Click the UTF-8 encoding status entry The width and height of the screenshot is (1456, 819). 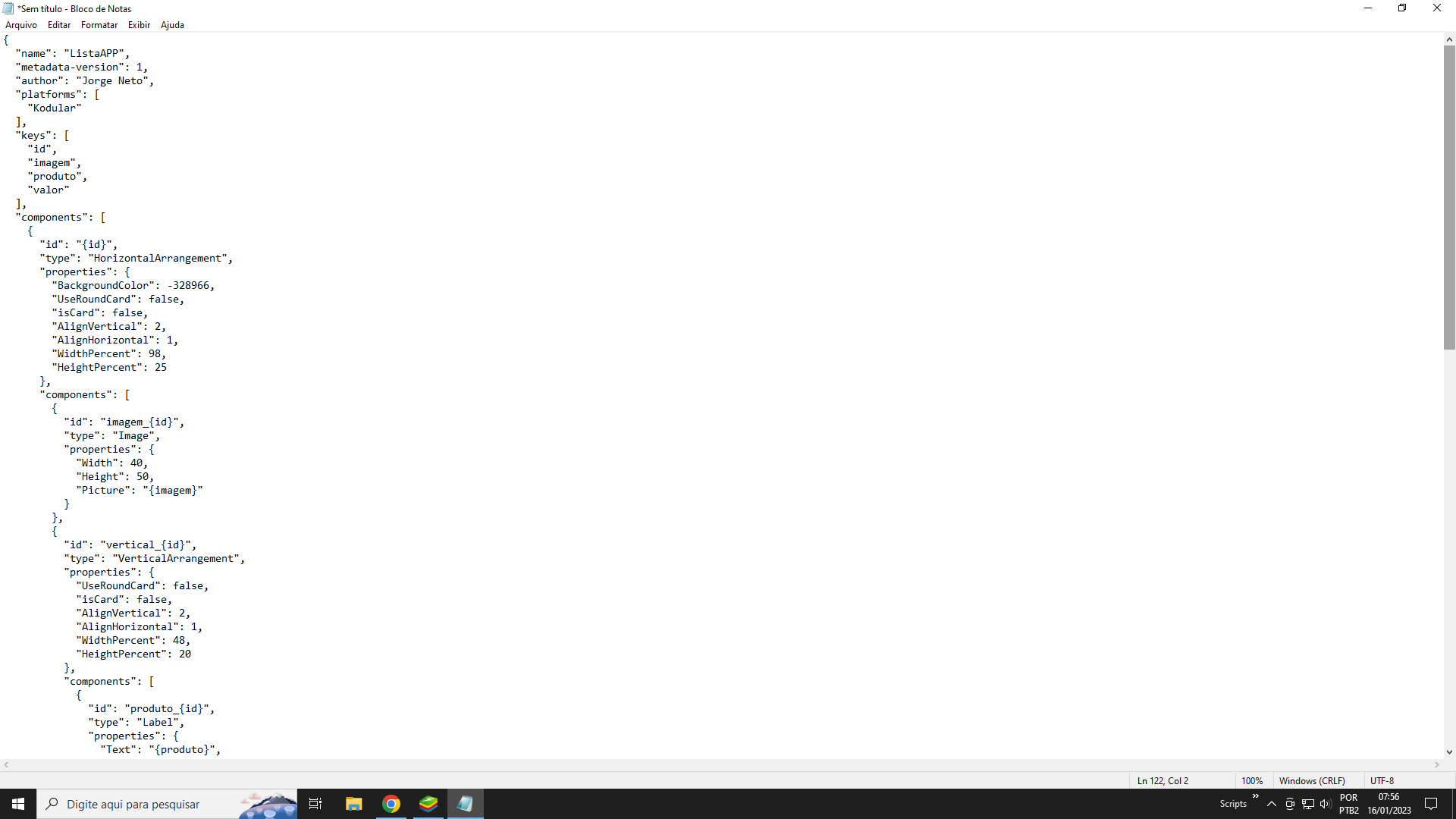1382,780
